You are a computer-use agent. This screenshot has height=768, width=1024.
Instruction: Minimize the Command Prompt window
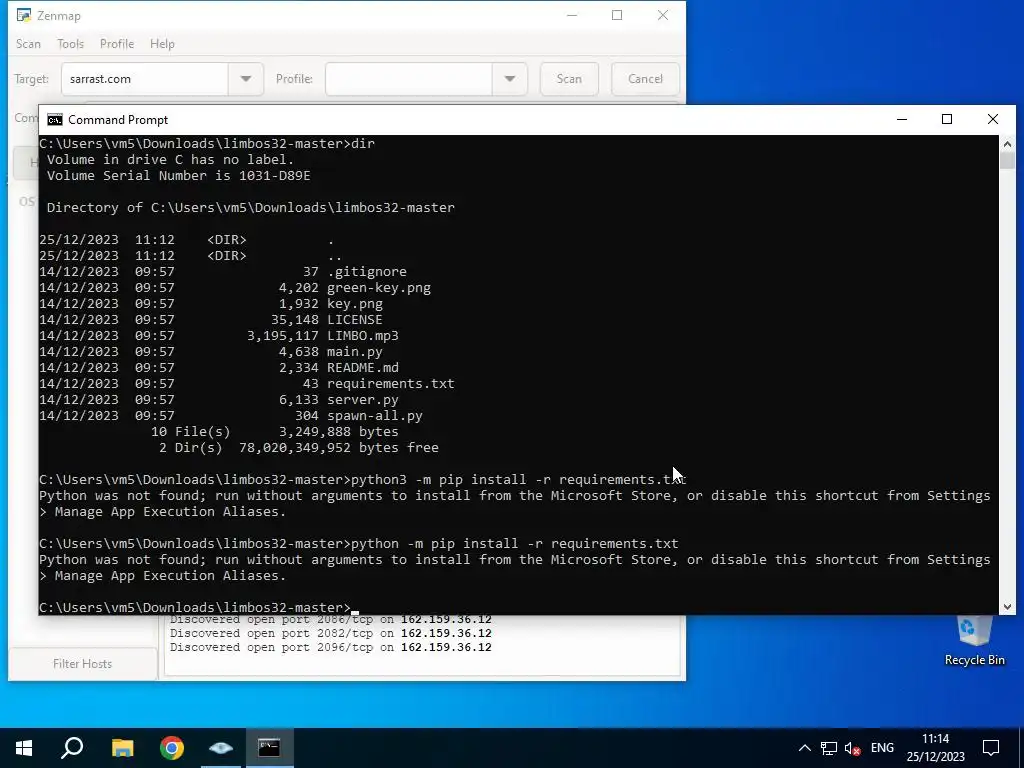[x=902, y=119]
